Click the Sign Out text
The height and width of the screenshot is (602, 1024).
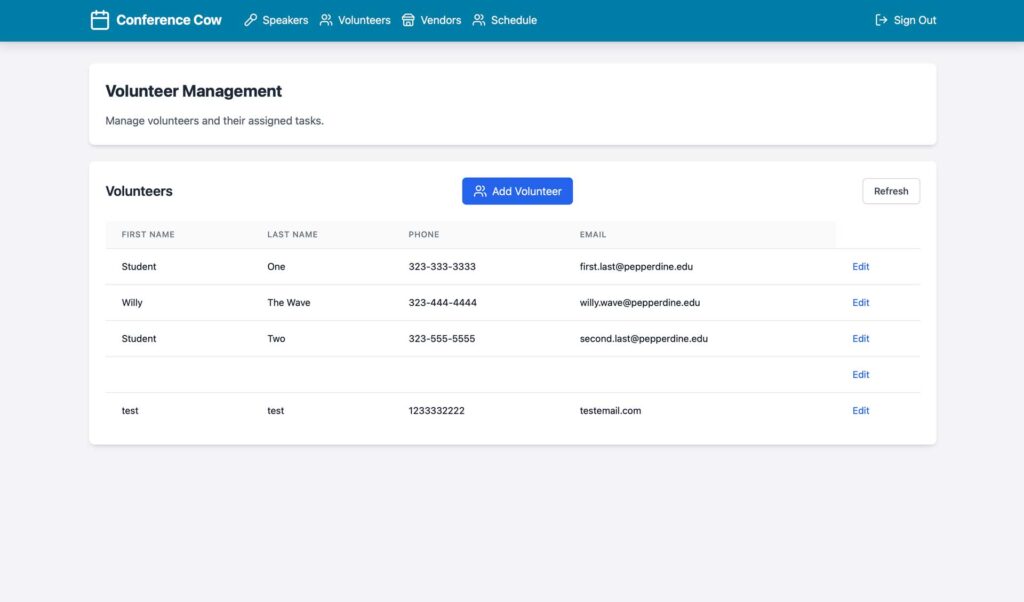click(x=915, y=20)
